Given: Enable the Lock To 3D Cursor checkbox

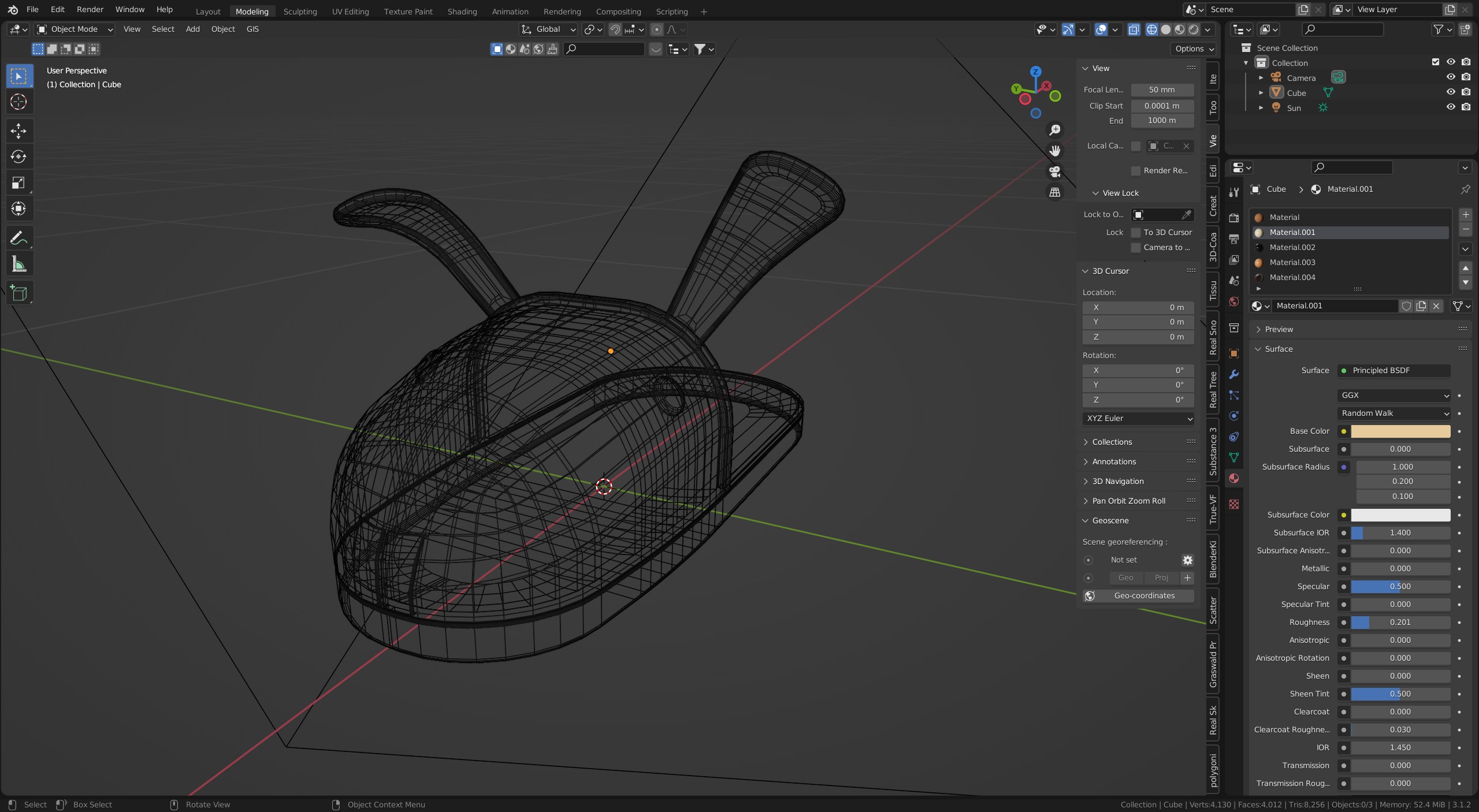Looking at the screenshot, I should [1136, 232].
